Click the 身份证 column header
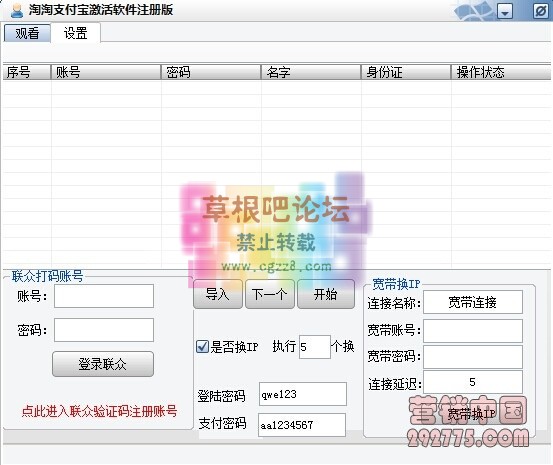Viewport: 553px width, 465px height. click(406, 72)
